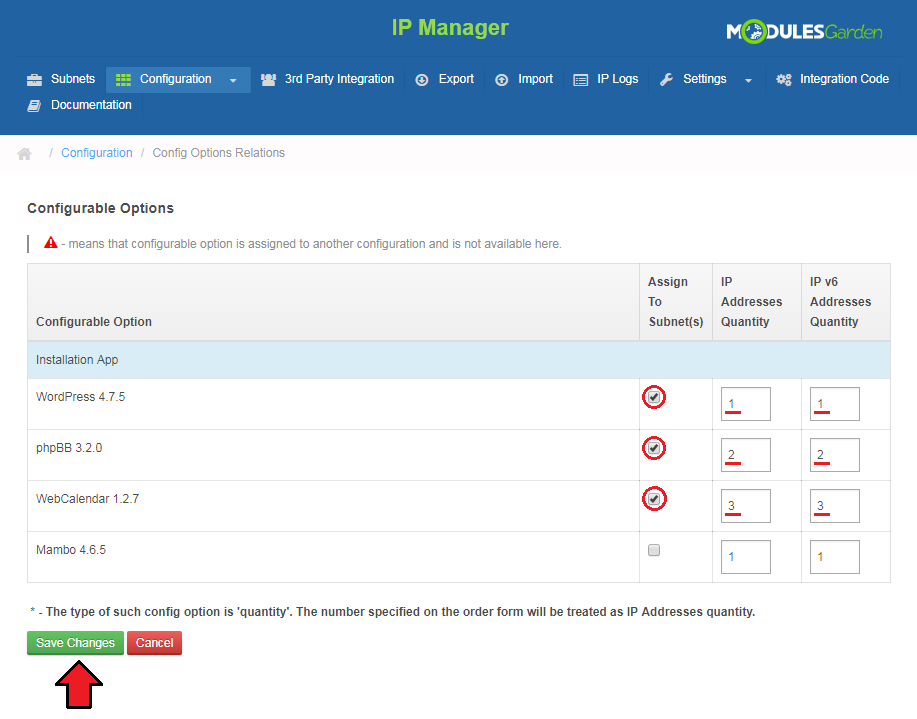Enable Mambo 4.6.5 subnet assignment
Image resolution: width=917 pixels, height=719 pixels.
point(654,550)
